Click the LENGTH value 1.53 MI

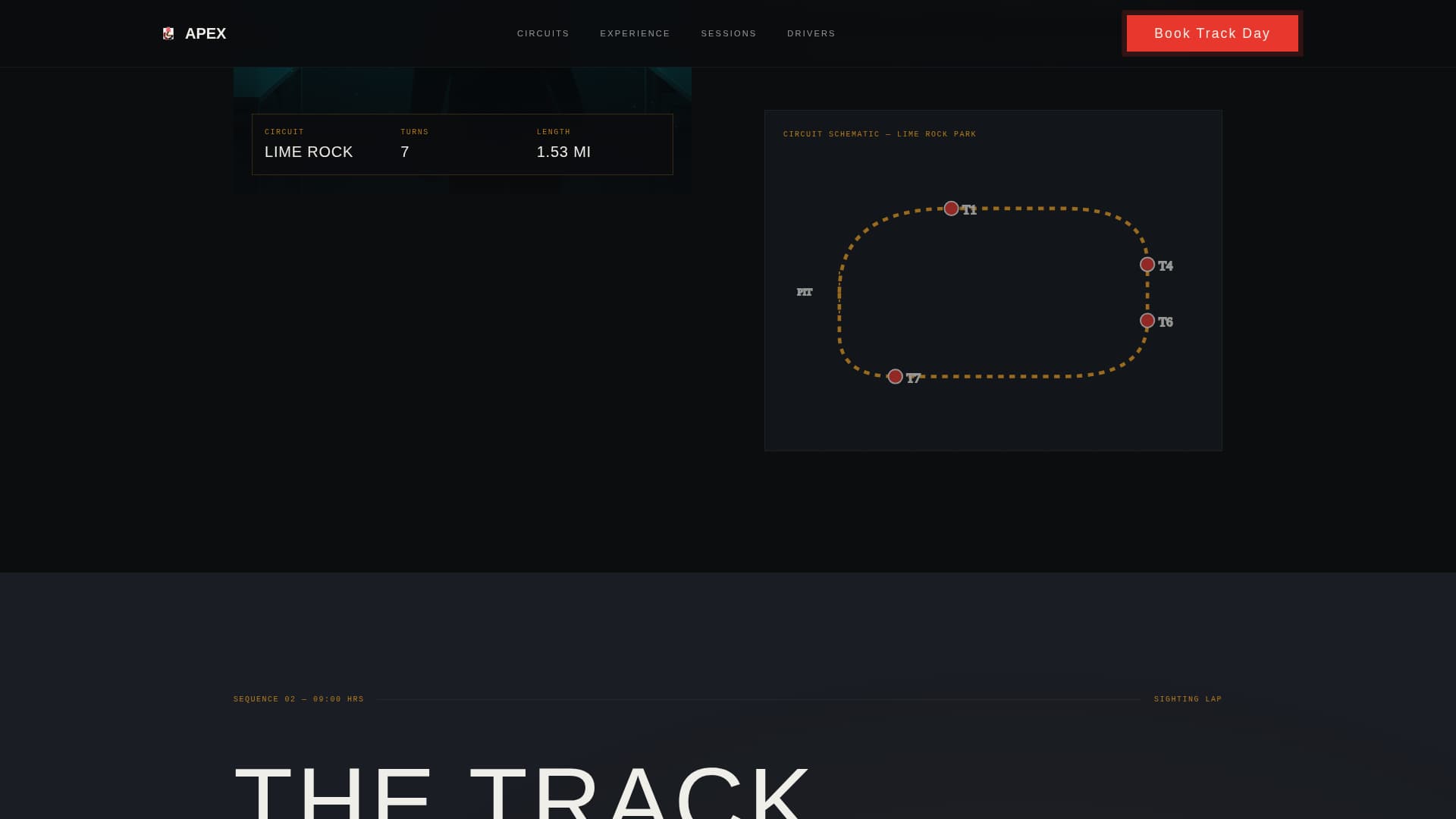point(563,152)
